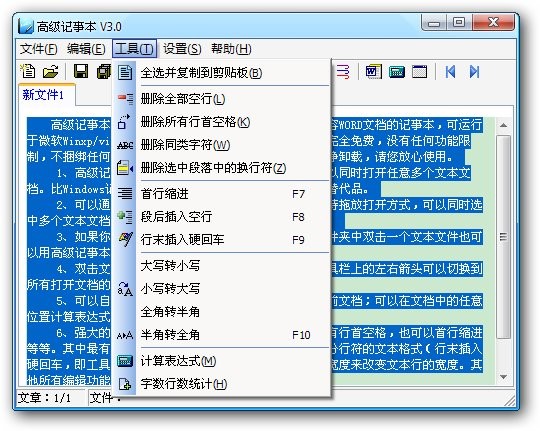This screenshot has width=540, height=431.
Task: Open the 文件(F) menu
Action: tap(38, 49)
